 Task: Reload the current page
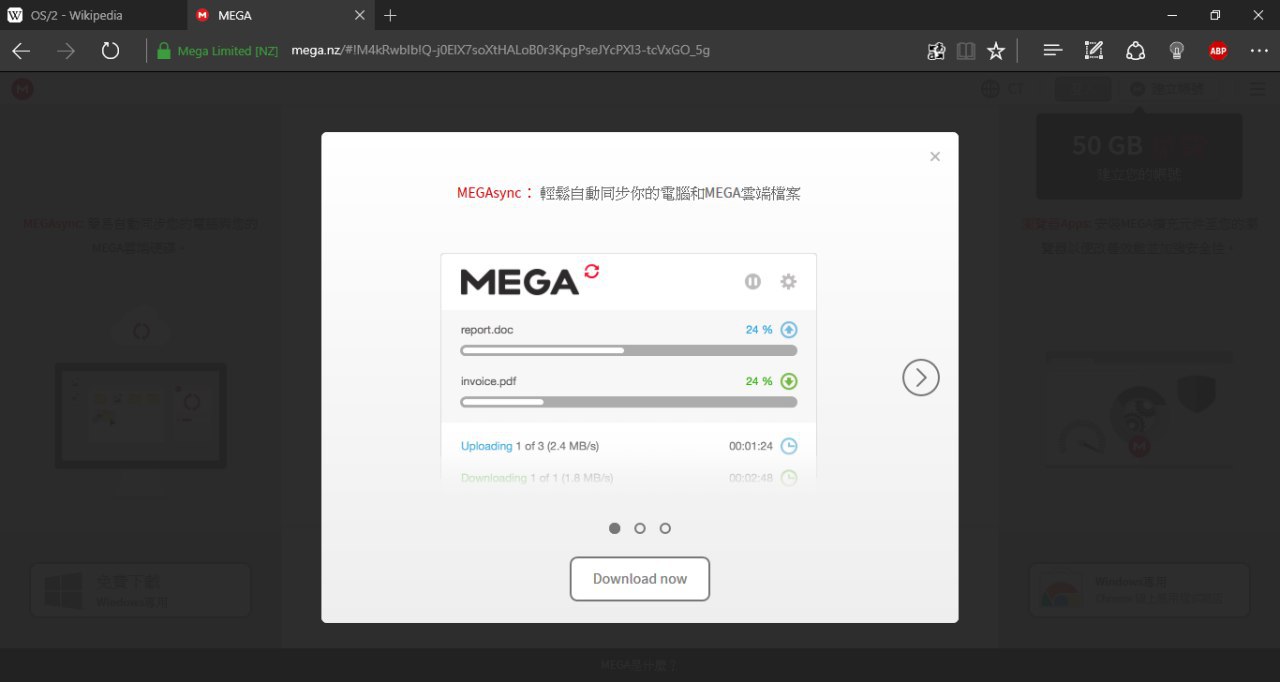111,50
